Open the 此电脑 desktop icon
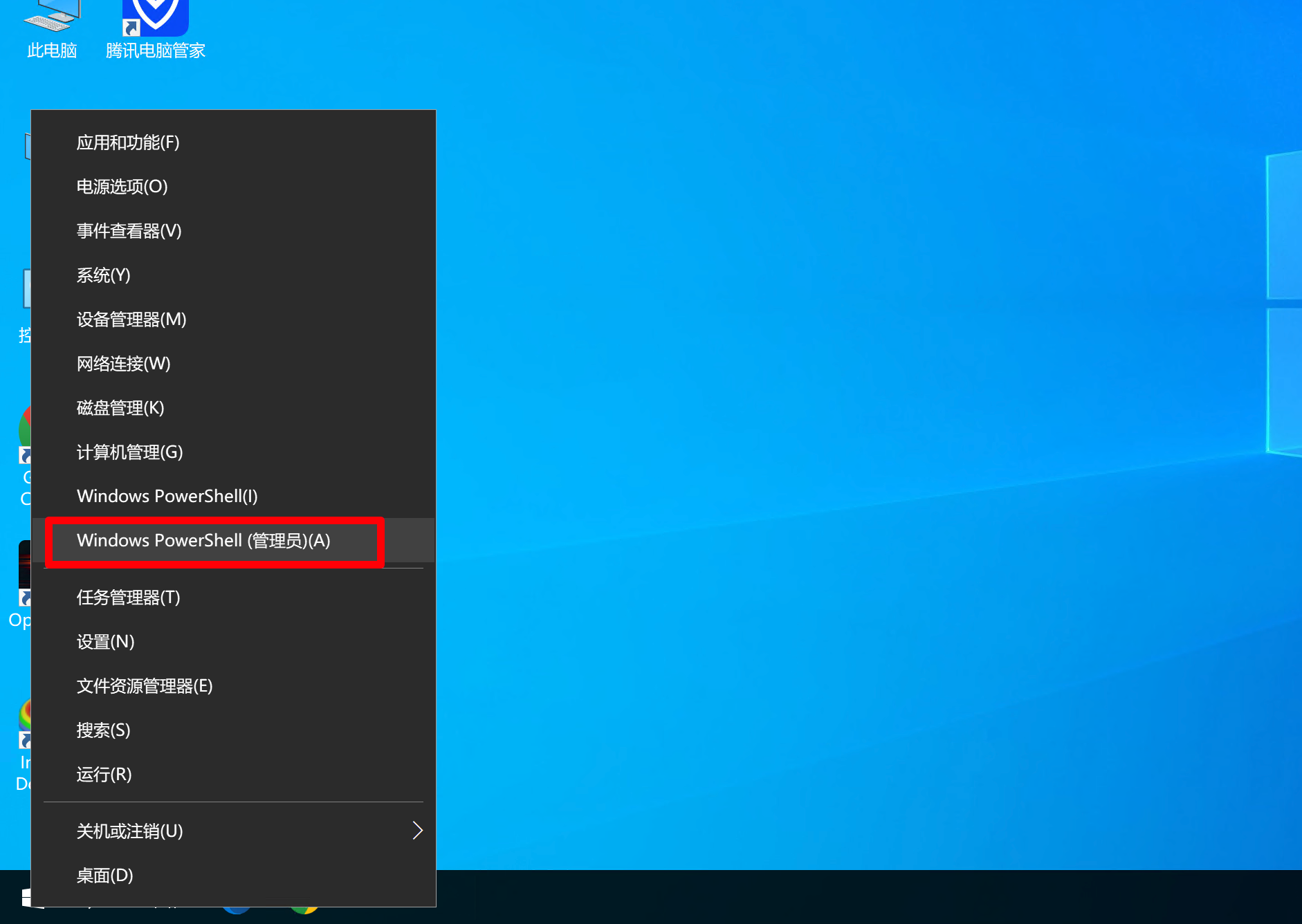 pyautogui.click(x=51, y=31)
